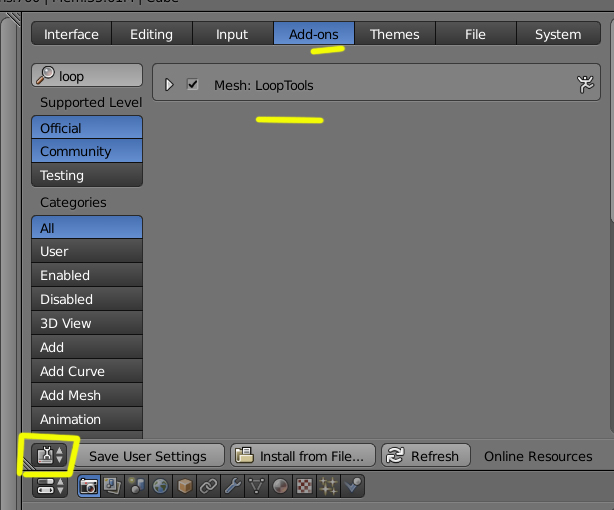Open the Scene properties icon
This screenshot has width=614, height=510.
tap(136, 486)
